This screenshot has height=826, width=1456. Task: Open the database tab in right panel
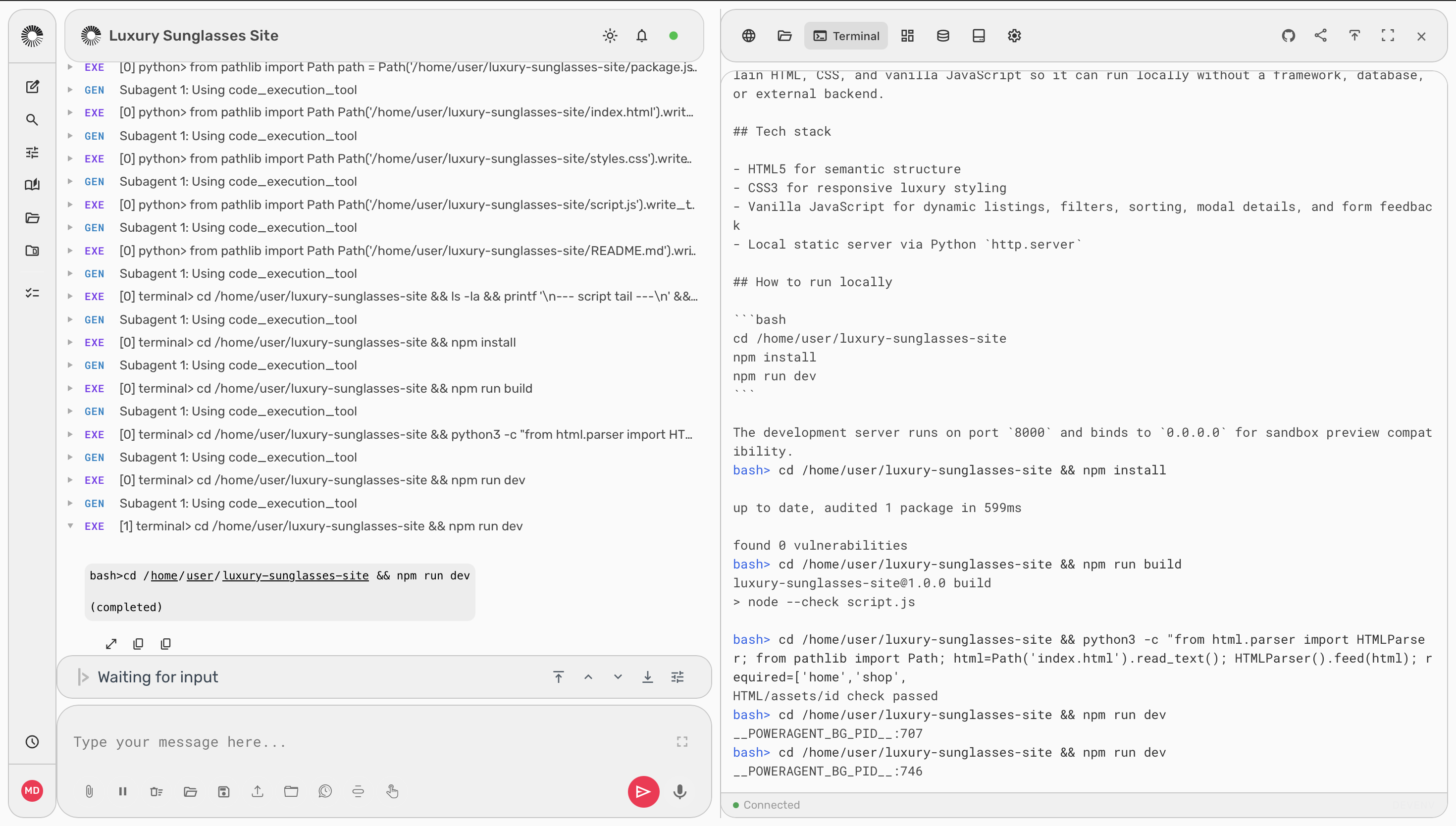pos(943,36)
